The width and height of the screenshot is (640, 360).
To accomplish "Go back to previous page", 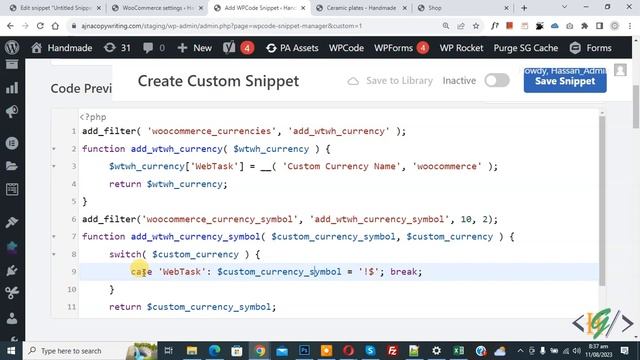I will [10, 26].
